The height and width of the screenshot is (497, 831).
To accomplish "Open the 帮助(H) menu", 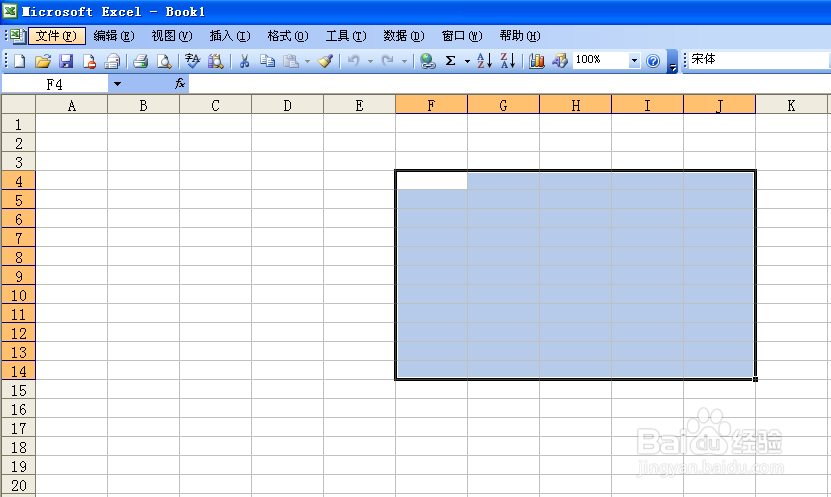I will (x=520, y=36).
